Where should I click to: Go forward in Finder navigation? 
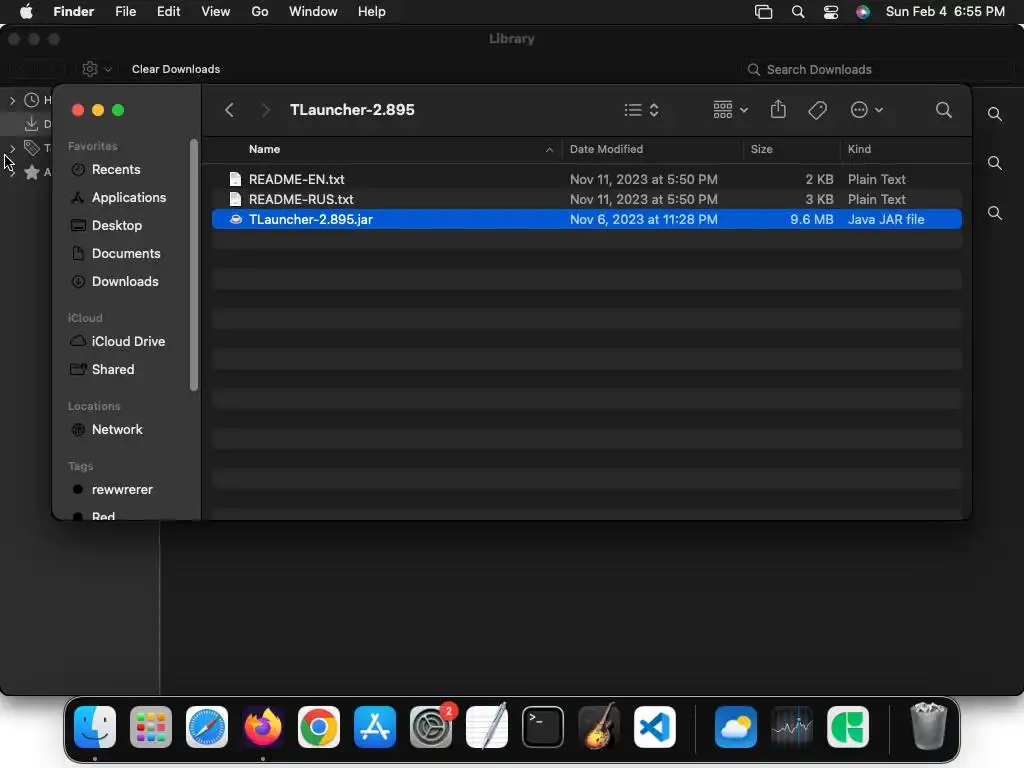point(265,110)
